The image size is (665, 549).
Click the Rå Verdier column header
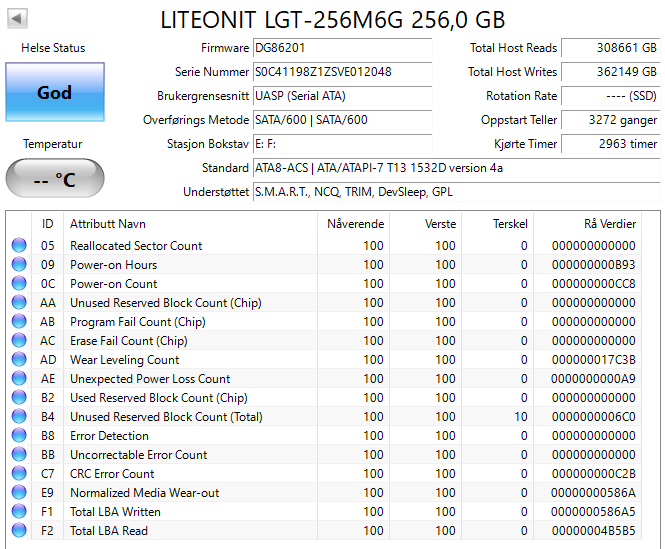point(587,224)
